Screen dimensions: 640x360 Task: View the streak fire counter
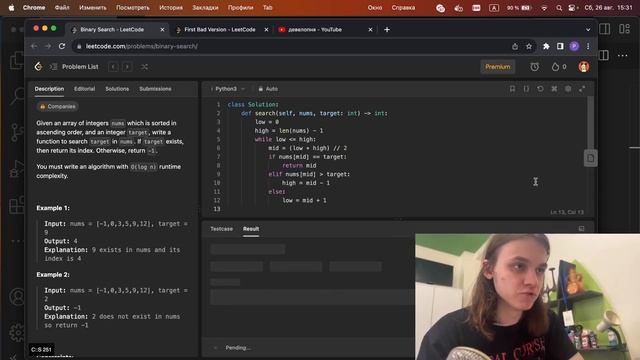click(x=559, y=67)
